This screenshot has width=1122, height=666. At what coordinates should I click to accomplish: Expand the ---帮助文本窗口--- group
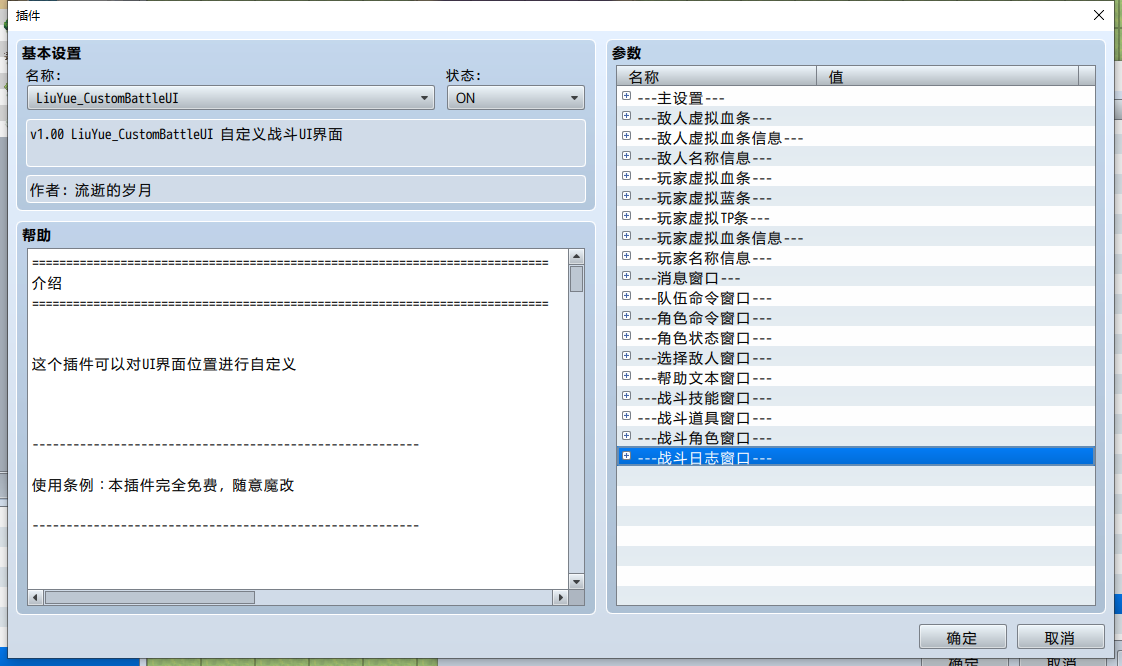pyautogui.click(x=626, y=376)
